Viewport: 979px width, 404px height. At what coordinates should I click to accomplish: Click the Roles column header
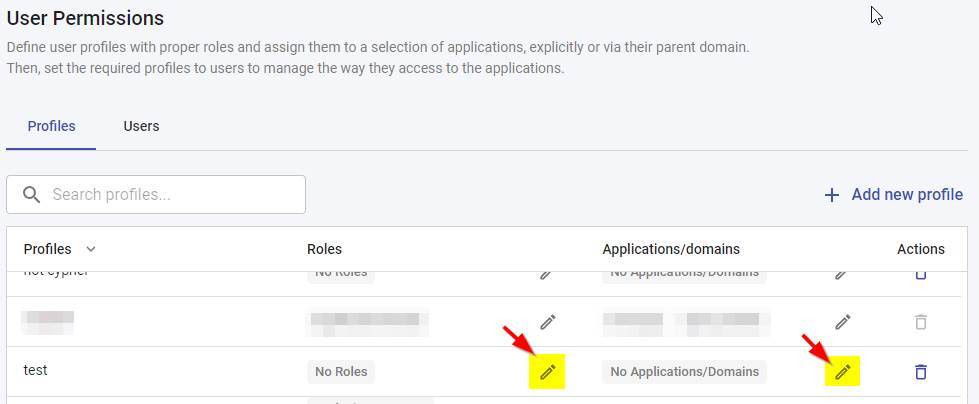[324, 249]
